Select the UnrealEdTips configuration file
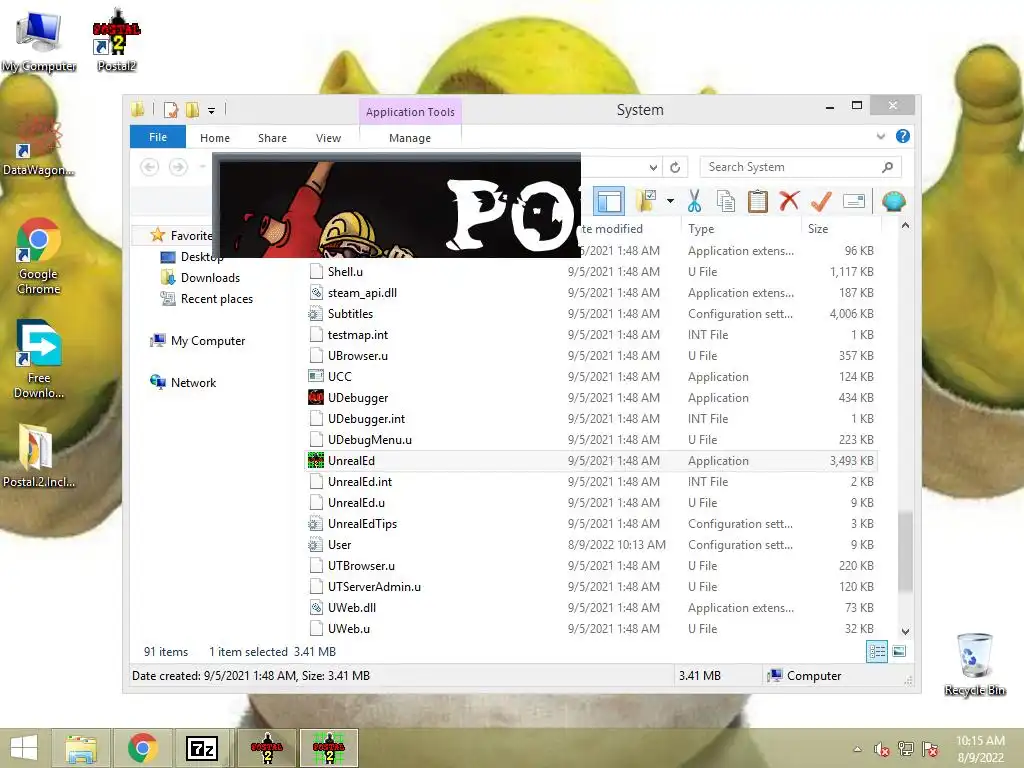The height and width of the screenshot is (768, 1024). click(591, 524)
